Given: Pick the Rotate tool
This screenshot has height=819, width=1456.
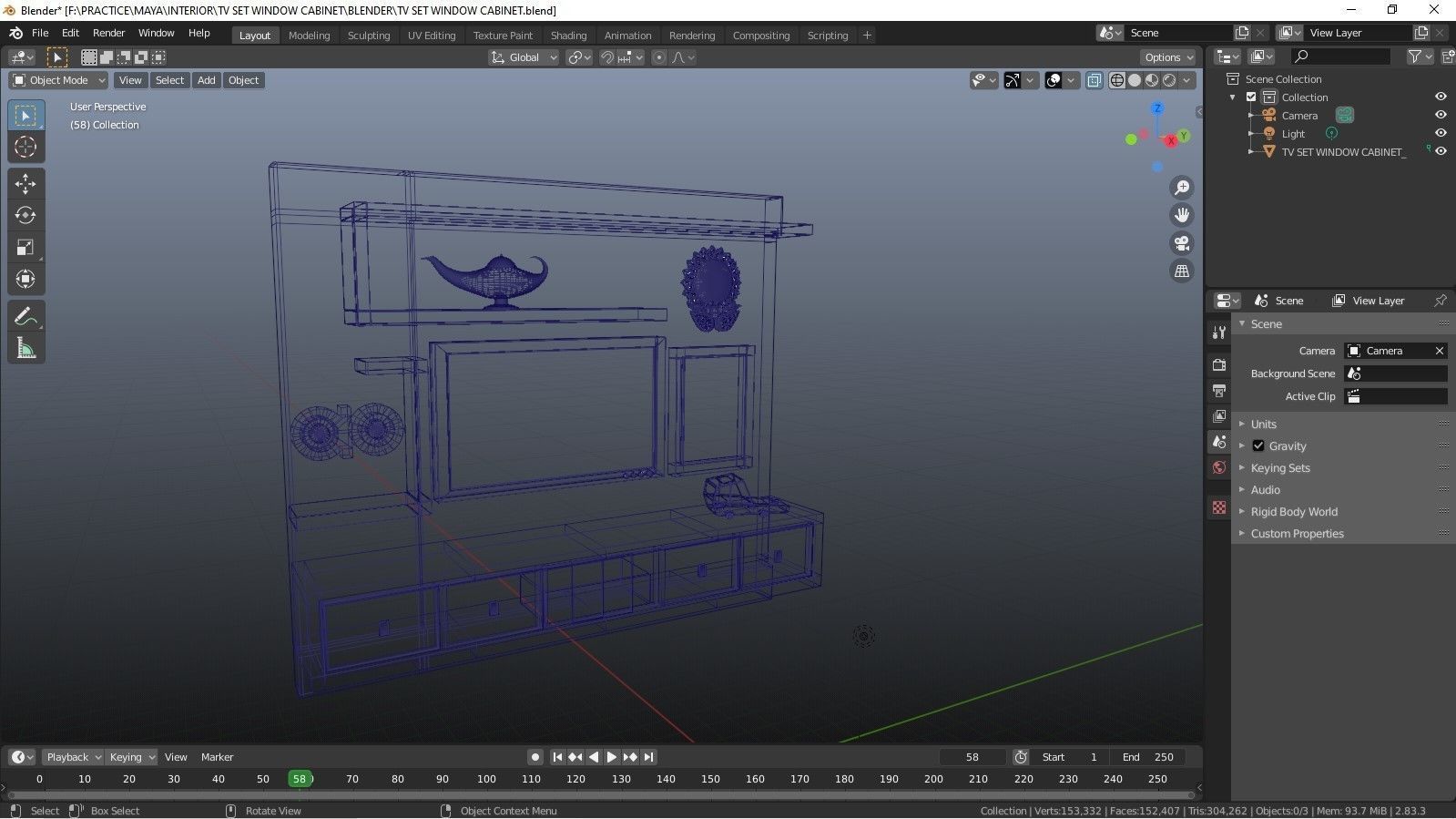Looking at the screenshot, I should tap(25, 216).
